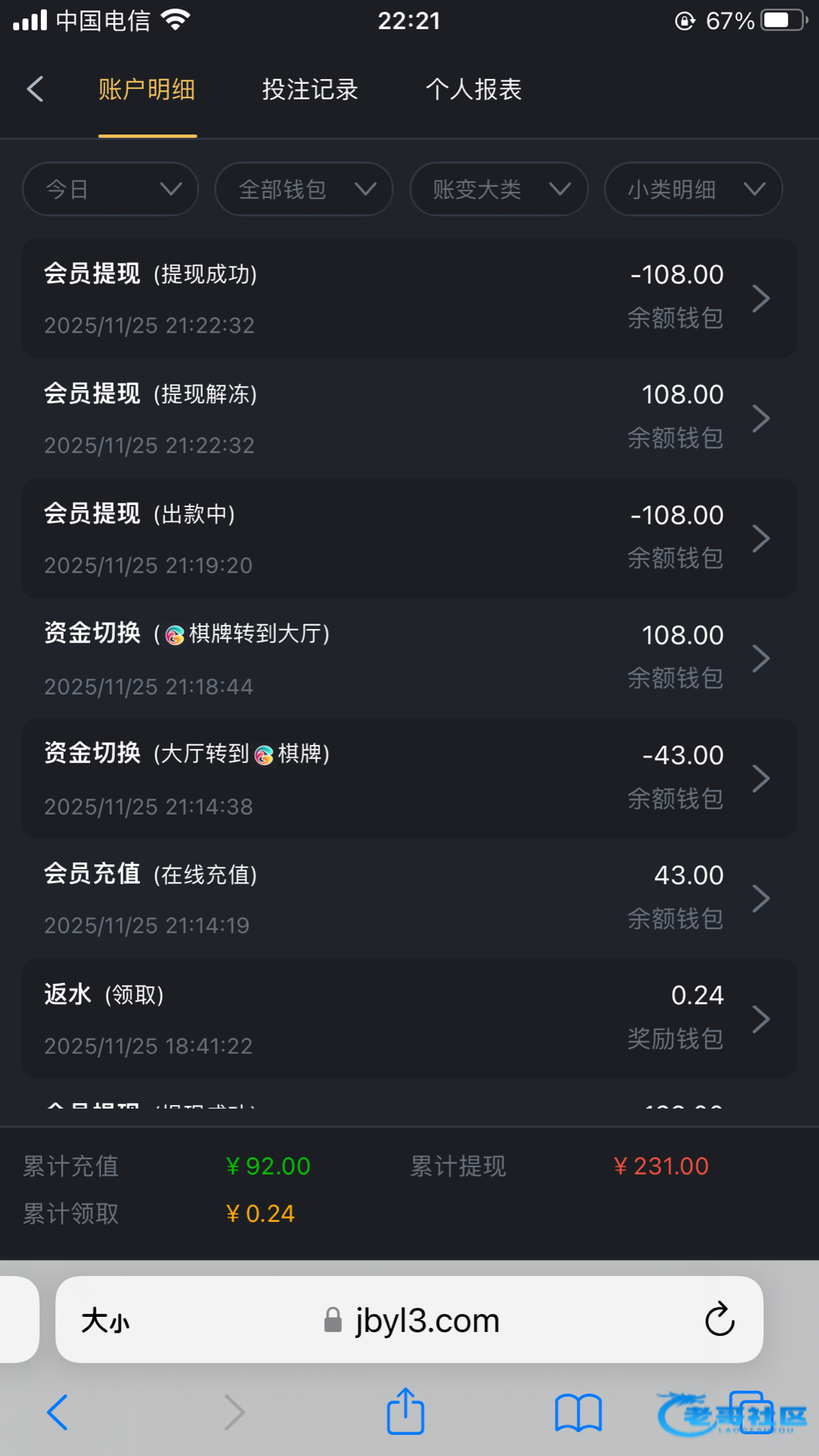Open Safari bookmarks book icon
The image size is (819, 1456).
pyautogui.click(x=577, y=1412)
